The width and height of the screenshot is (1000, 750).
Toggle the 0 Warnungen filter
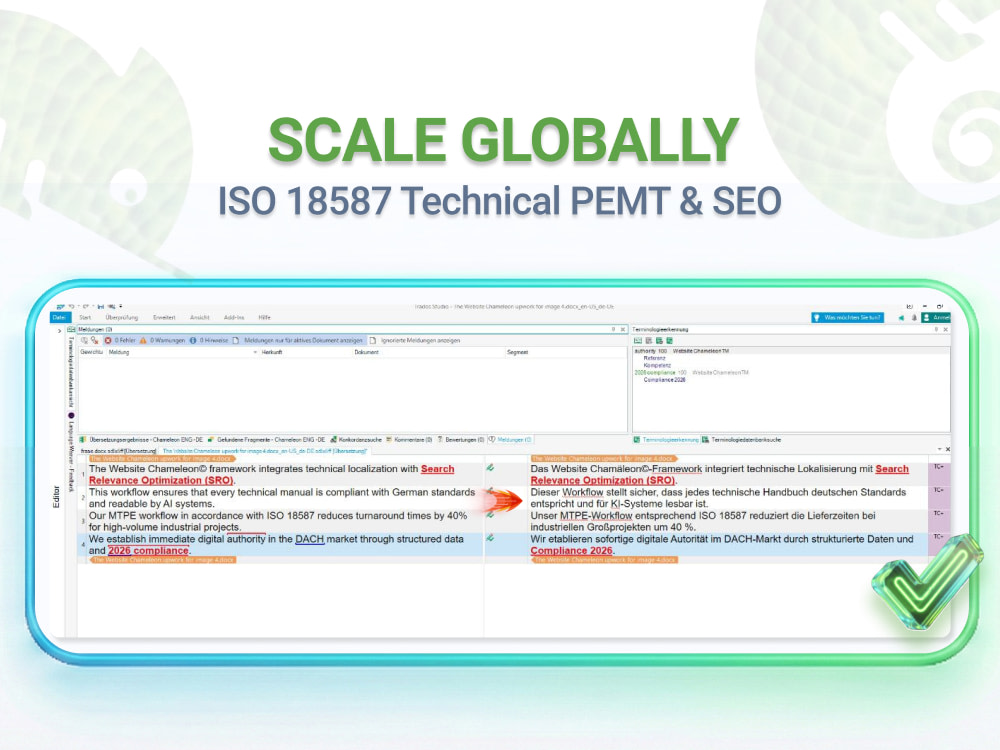click(x=163, y=341)
